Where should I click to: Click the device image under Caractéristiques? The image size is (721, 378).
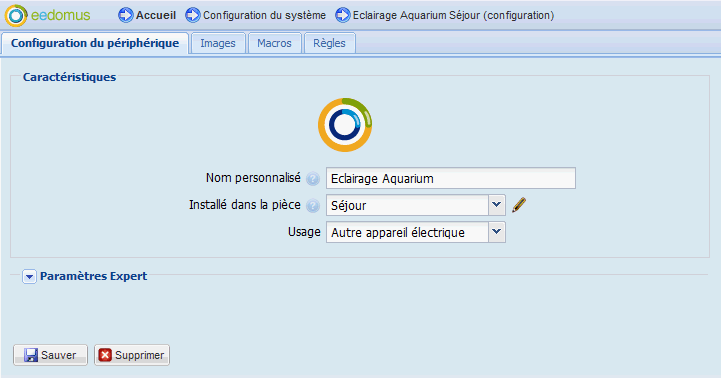(x=345, y=125)
